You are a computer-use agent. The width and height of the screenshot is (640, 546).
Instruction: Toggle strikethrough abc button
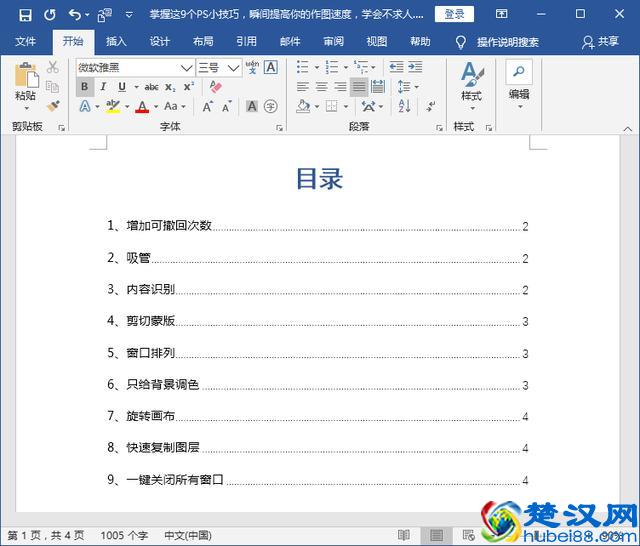point(151,87)
